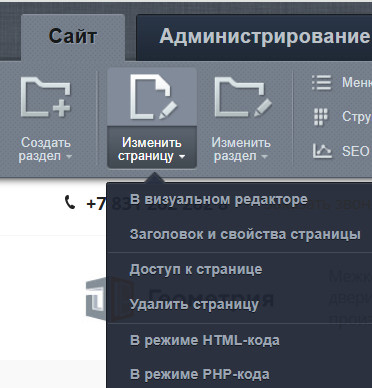Open Доступ к странице
The width and height of the screenshot is (372, 388).
(196, 269)
